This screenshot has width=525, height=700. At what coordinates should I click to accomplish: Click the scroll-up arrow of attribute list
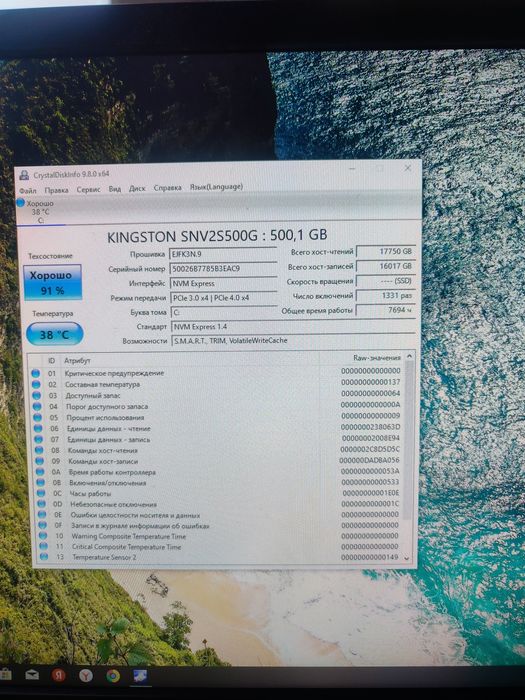(409, 356)
